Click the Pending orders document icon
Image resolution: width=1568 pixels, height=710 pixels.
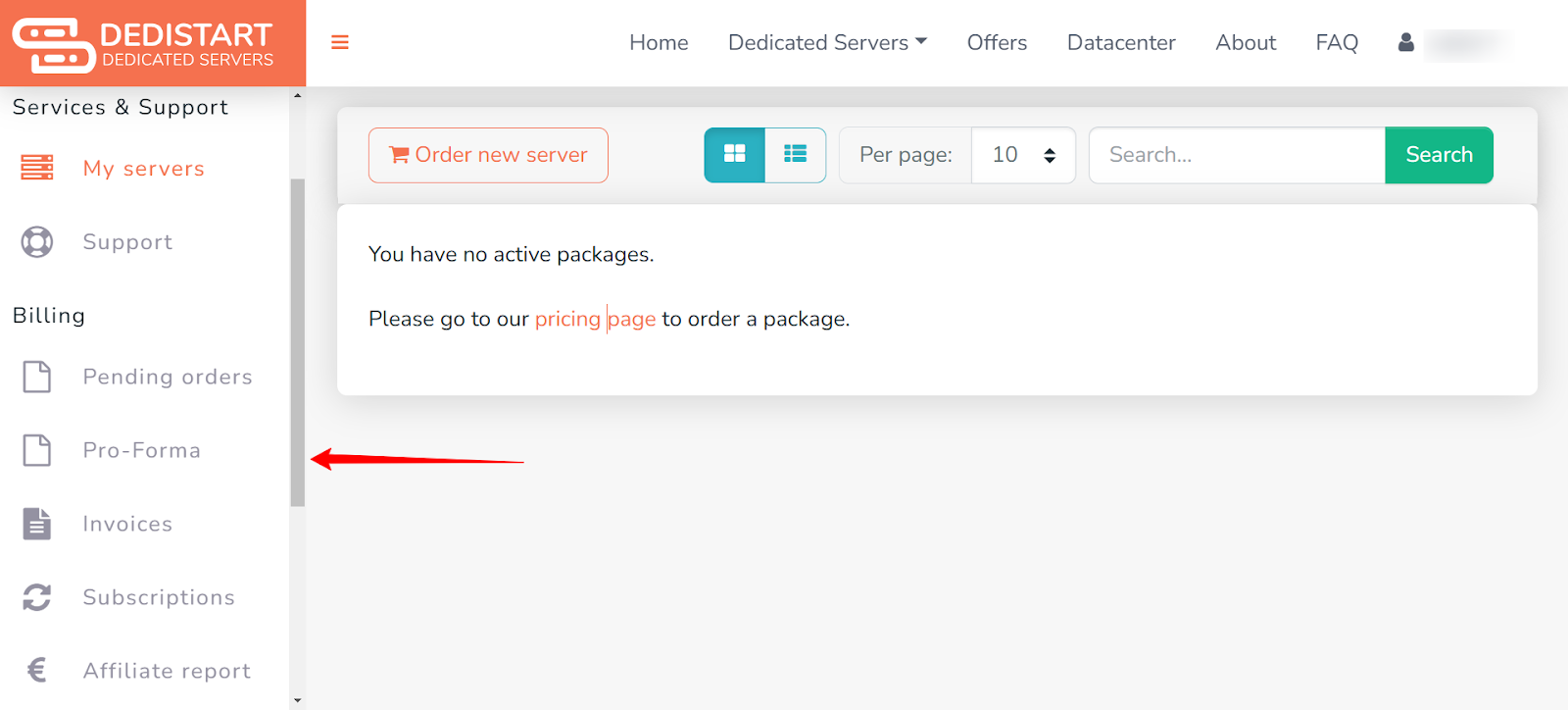37,377
